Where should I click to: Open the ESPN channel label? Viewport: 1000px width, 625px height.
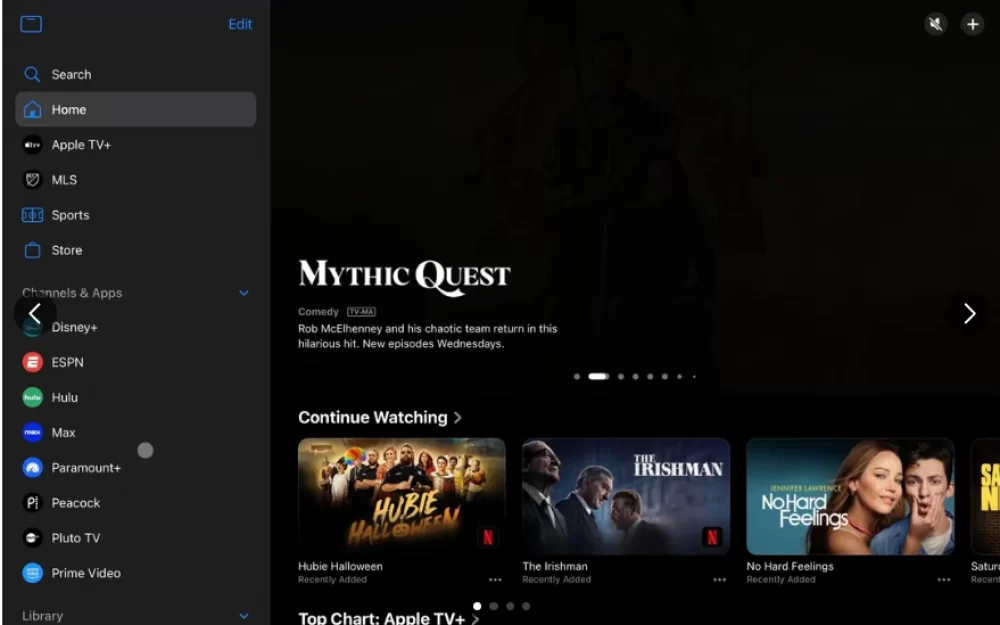coord(68,362)
